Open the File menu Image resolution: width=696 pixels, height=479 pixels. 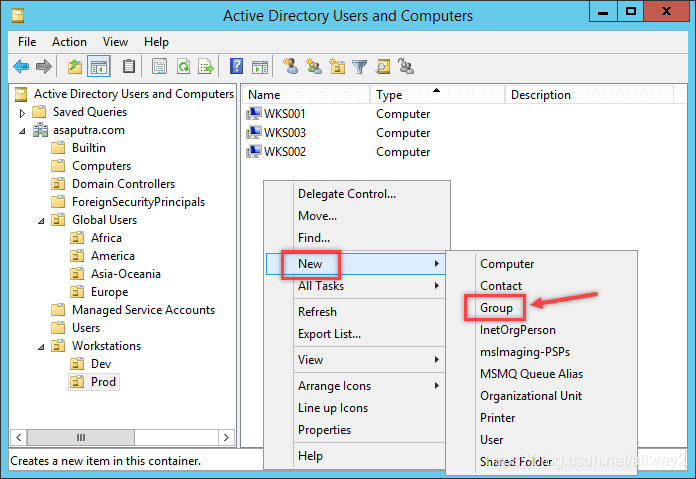27,42
